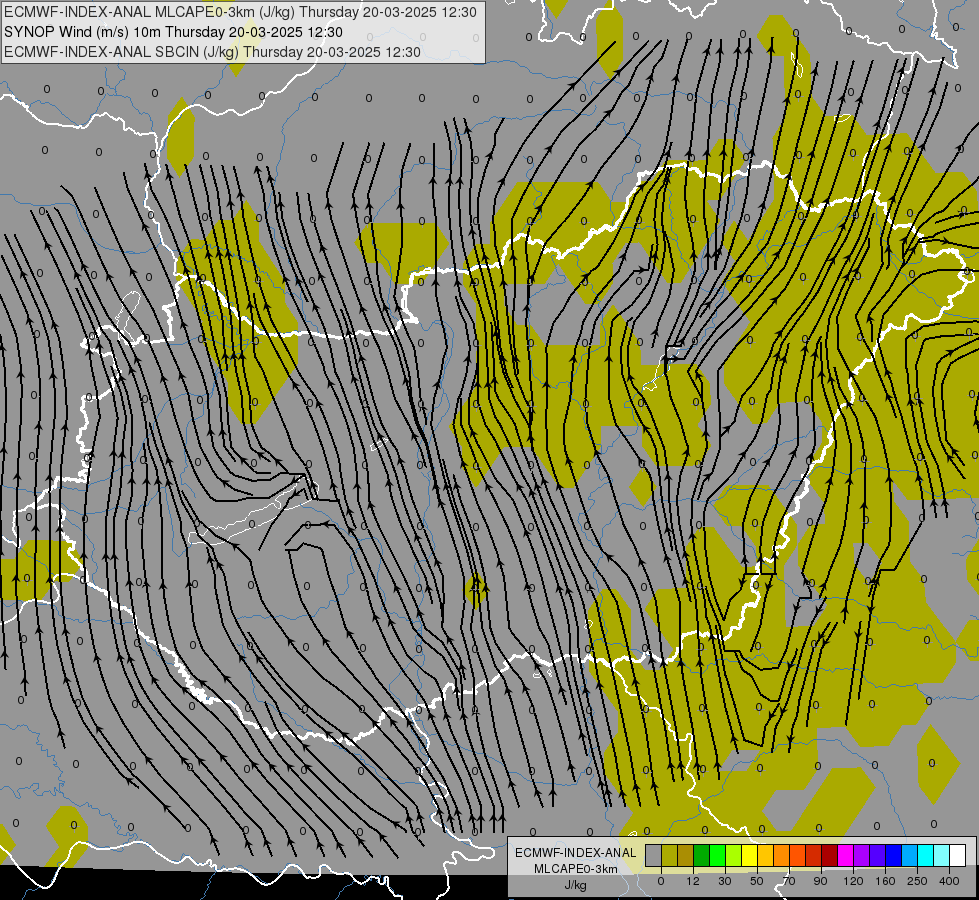Select the magenta swatch in the scale
Image resolution: width=979 pixels, height=900 pixels.
[x=846, y=855]
